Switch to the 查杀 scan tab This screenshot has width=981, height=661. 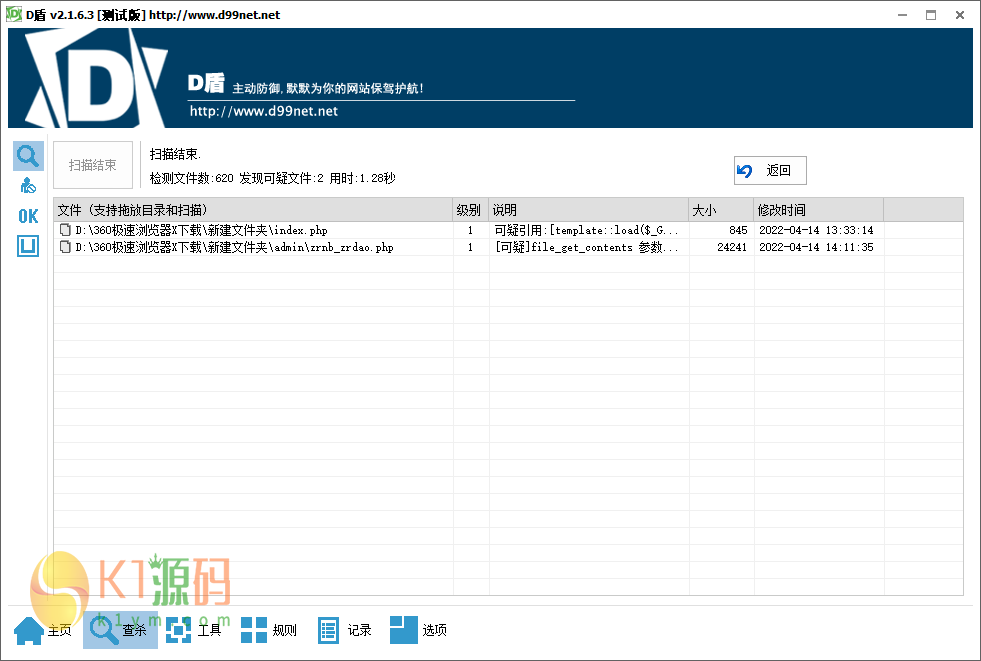pyautogui.click(x=119, y=630)
